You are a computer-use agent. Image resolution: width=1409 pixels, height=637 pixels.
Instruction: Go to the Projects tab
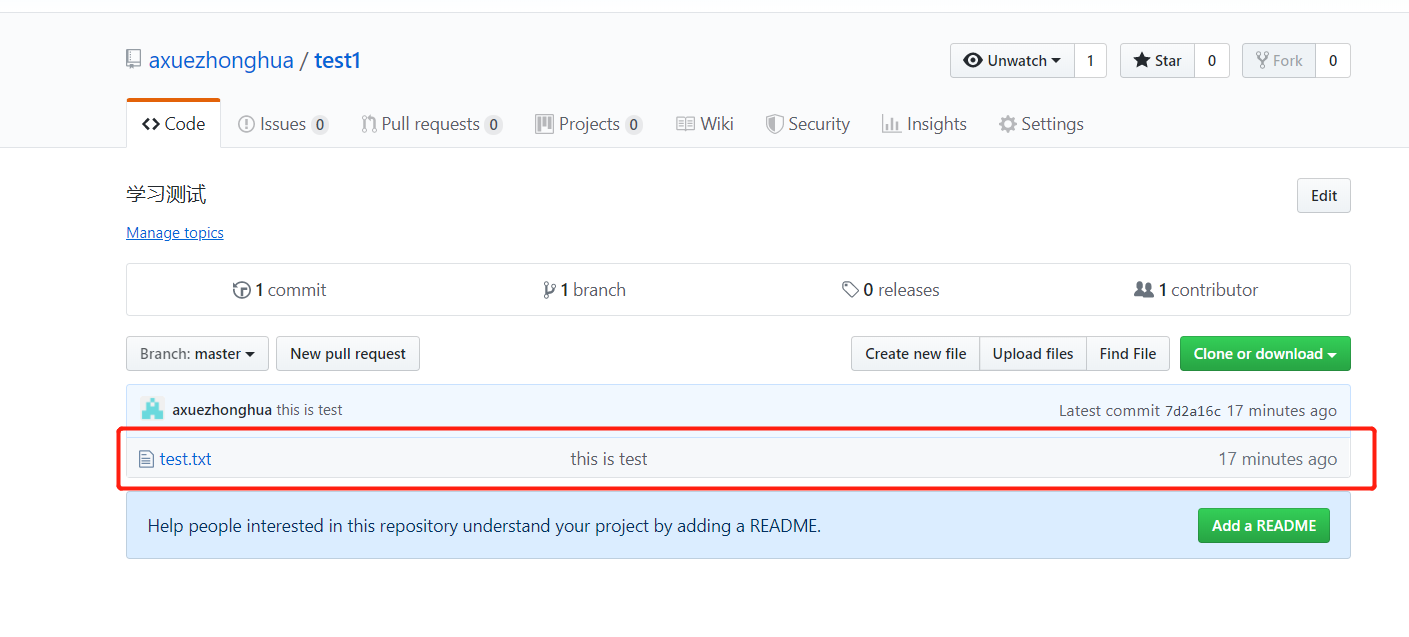pyautogui.click(x=589, y=124)
